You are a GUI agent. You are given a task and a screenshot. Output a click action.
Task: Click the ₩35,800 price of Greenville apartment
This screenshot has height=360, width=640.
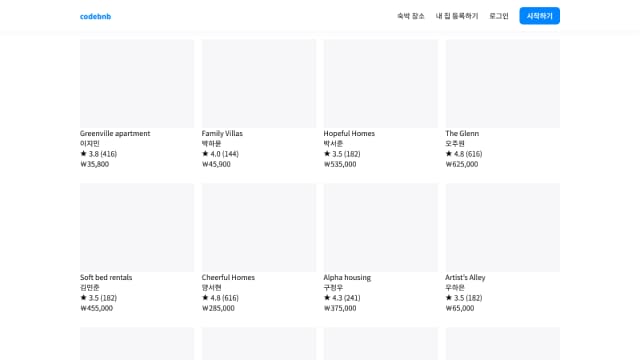click(95, 164)
